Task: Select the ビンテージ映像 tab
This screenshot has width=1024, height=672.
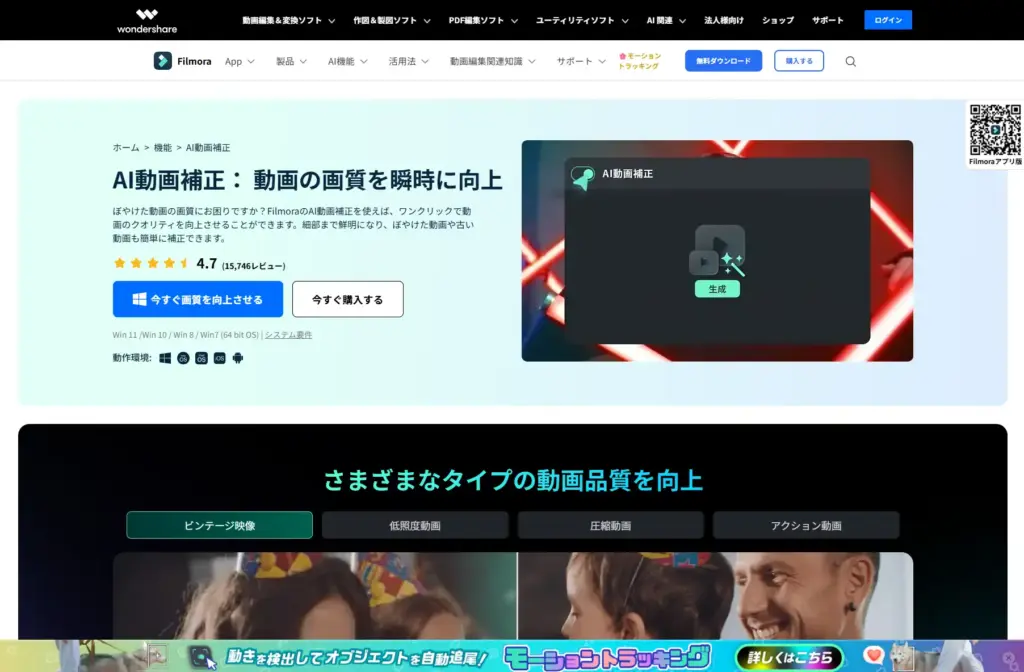Action: click(219, 525)
